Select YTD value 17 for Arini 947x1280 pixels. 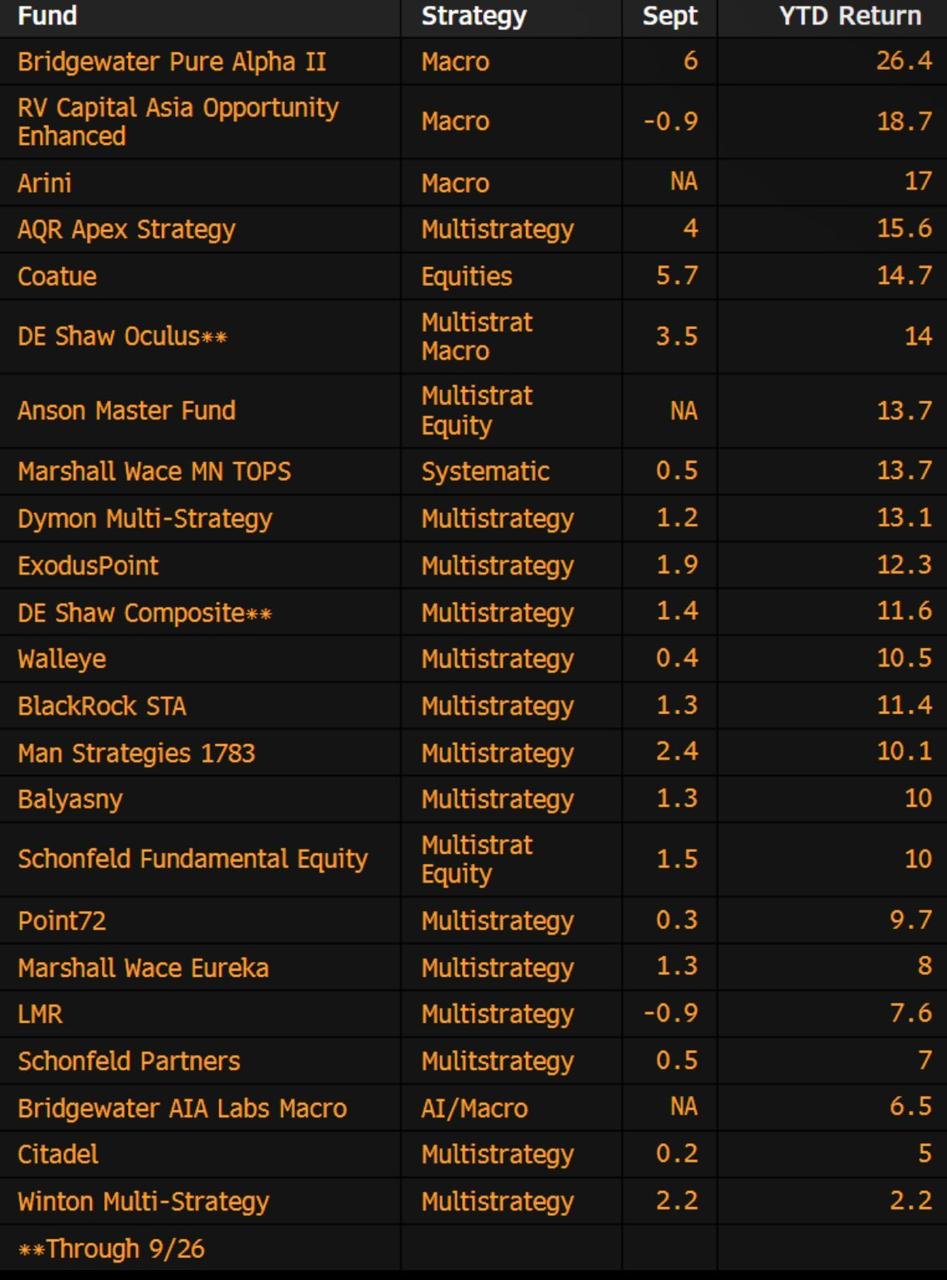tap(918, 183)
